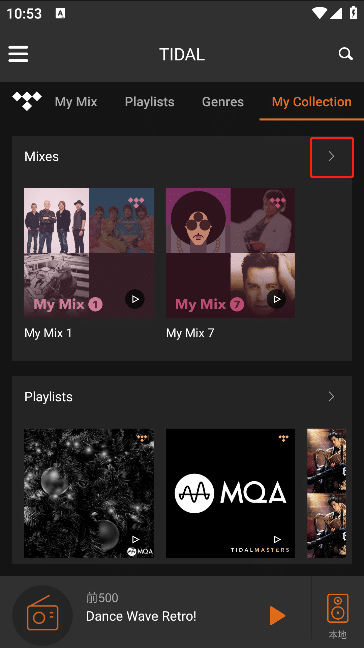Play My Mix 7 with its play icon

coord(277,299)
